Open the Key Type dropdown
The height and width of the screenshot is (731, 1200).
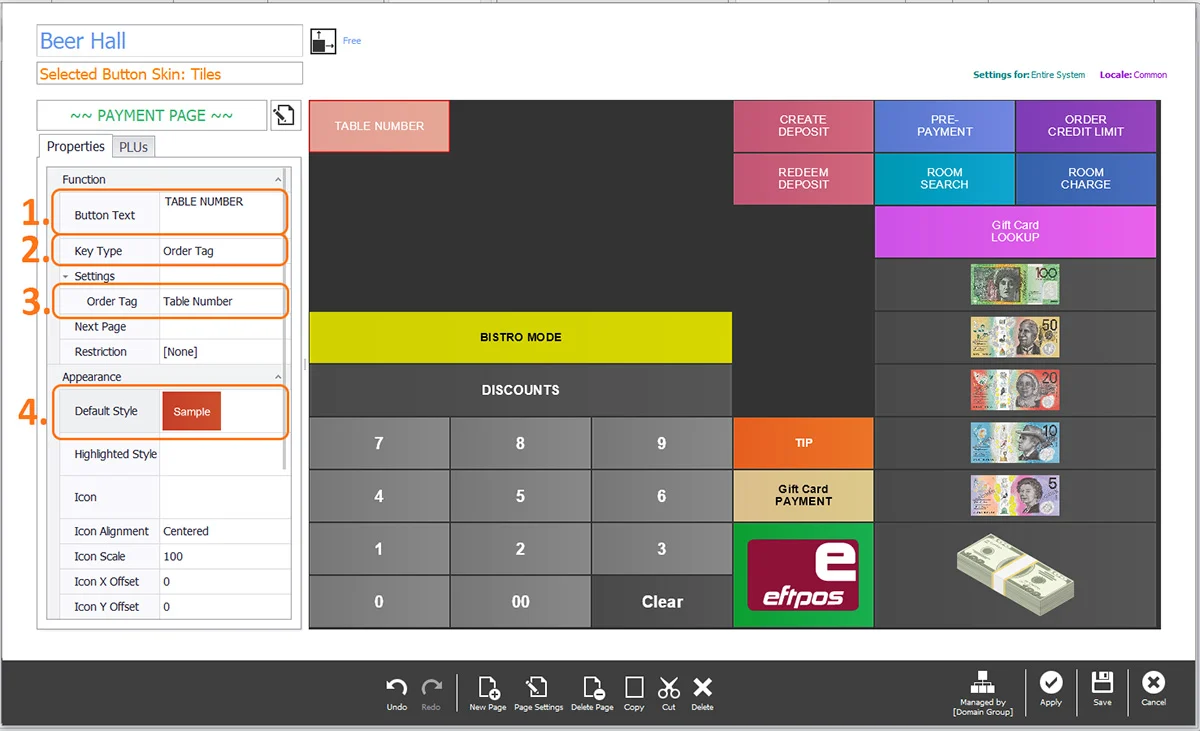pyautogui.click(x=224, y=251)
